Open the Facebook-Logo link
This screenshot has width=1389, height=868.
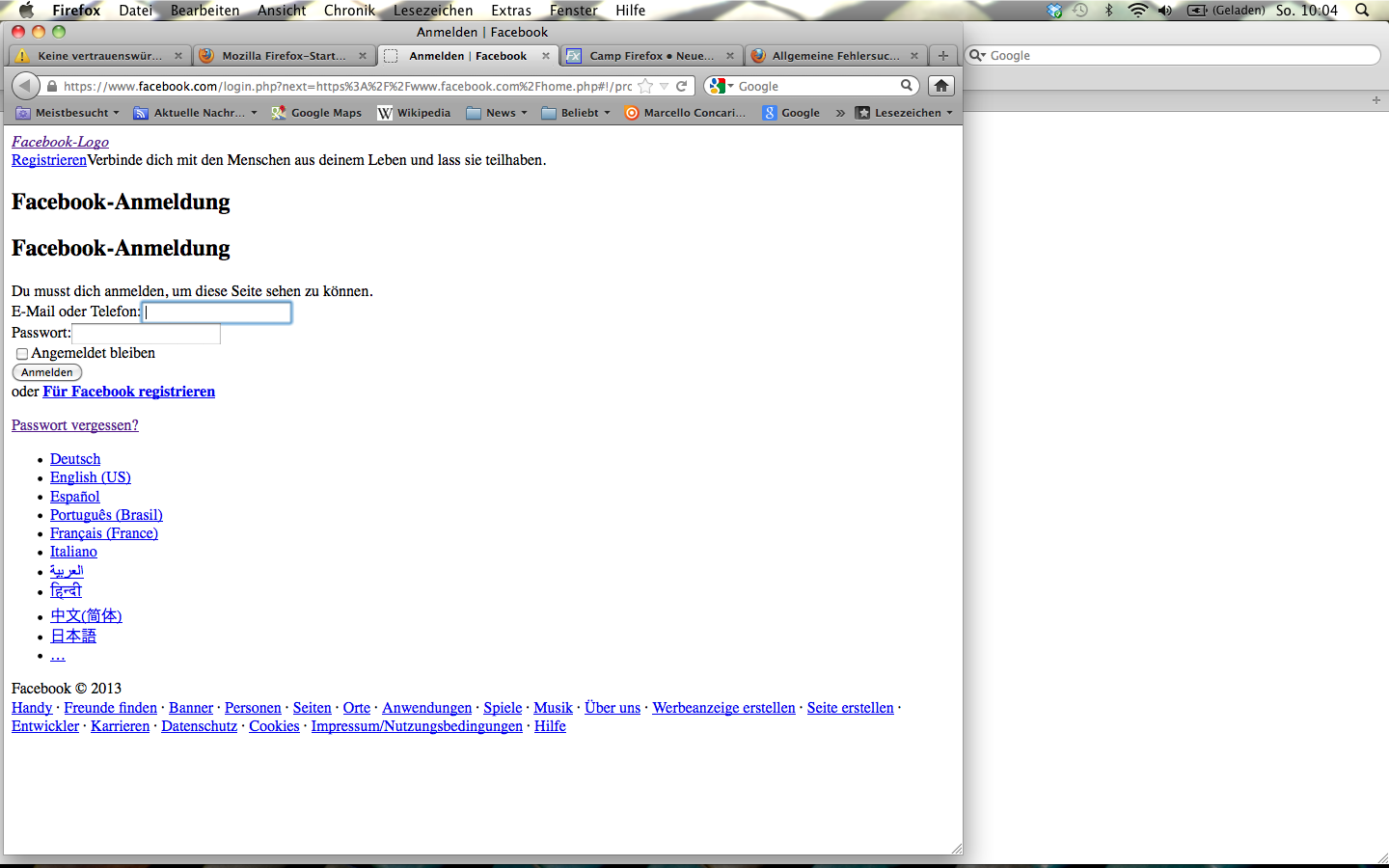[x=60, y=142]
